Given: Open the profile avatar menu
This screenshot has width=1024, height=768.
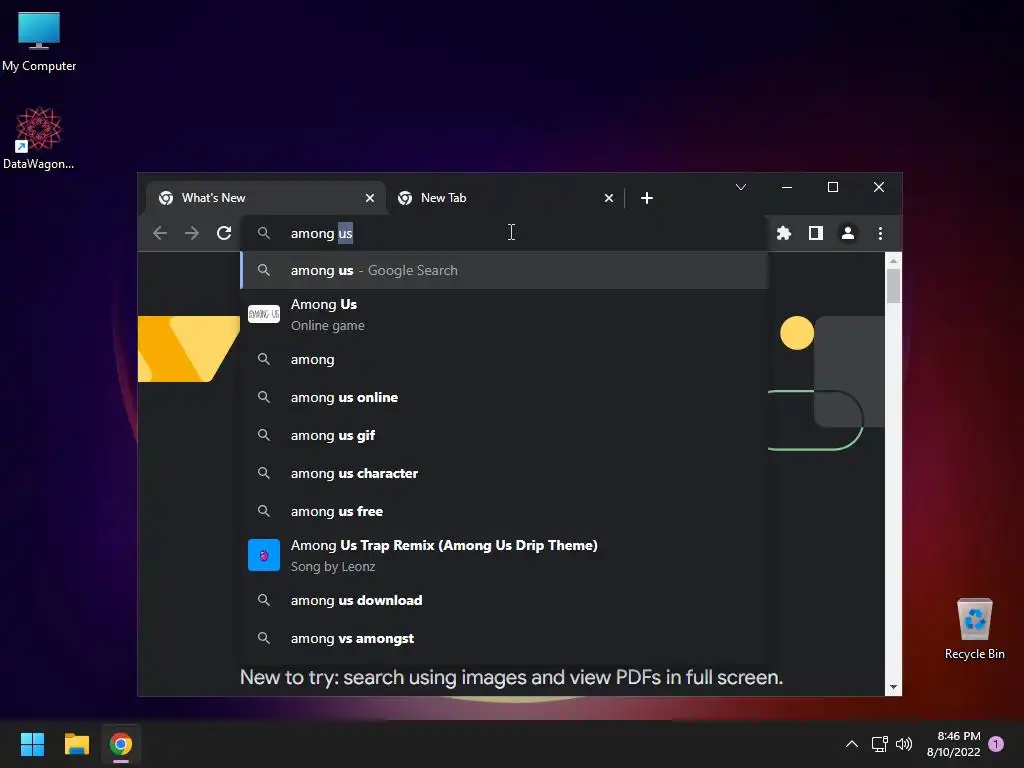Looking at the screenshot, I should click(x=848, y=233).
